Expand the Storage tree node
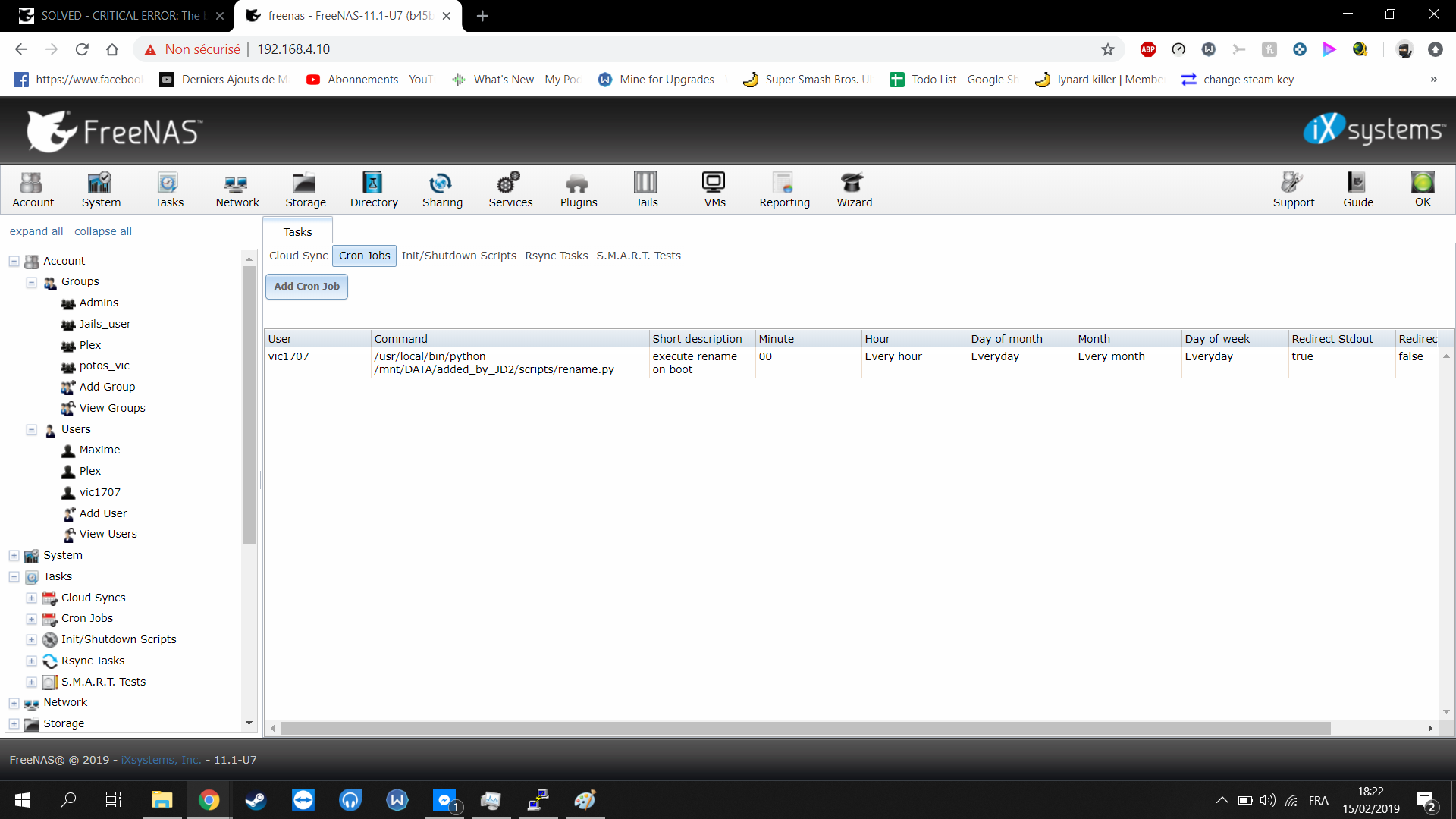Image resolution: width=1456 pixels, height=819 pixels. (x=14, y=724)
